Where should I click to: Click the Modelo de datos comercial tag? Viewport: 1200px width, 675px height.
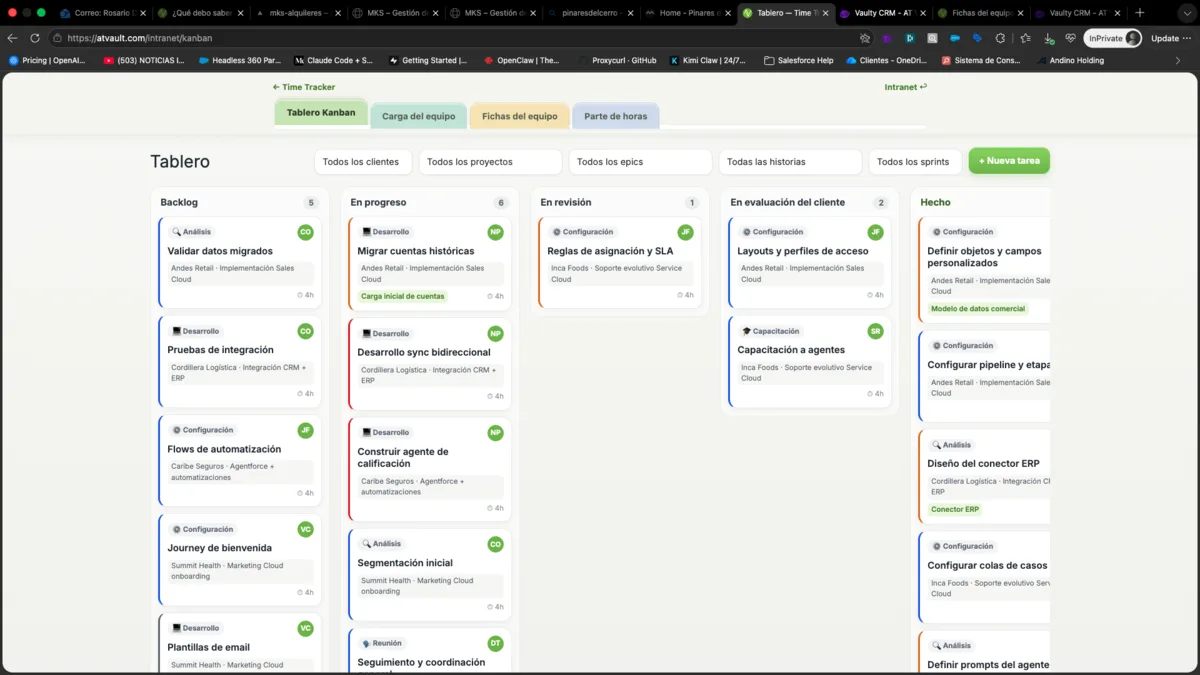[978, 309]
